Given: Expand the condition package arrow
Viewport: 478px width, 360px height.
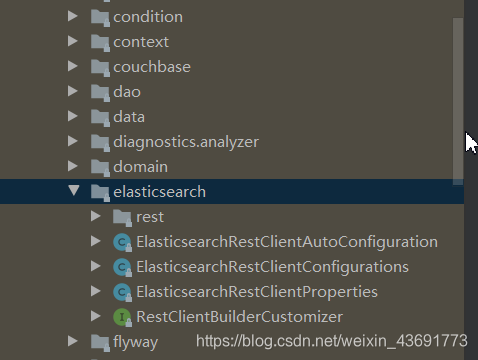Looking at the screenshot, I should (73, 16).
